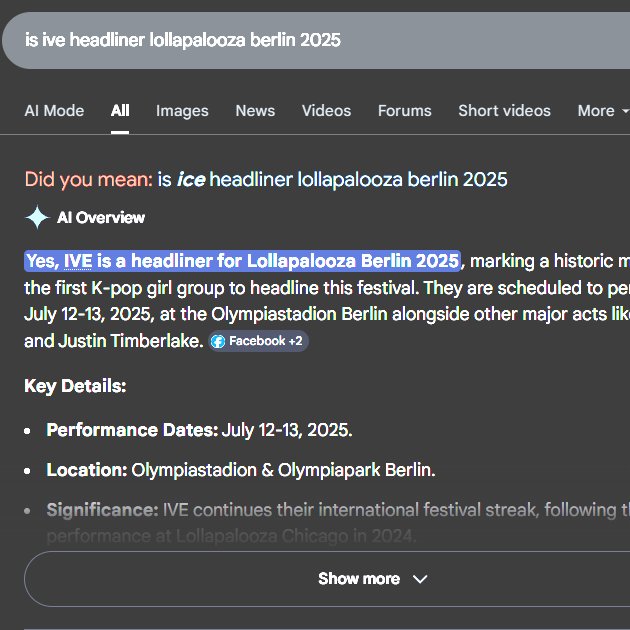
Task: Click the search box containing the query
Action: [316, 40]
